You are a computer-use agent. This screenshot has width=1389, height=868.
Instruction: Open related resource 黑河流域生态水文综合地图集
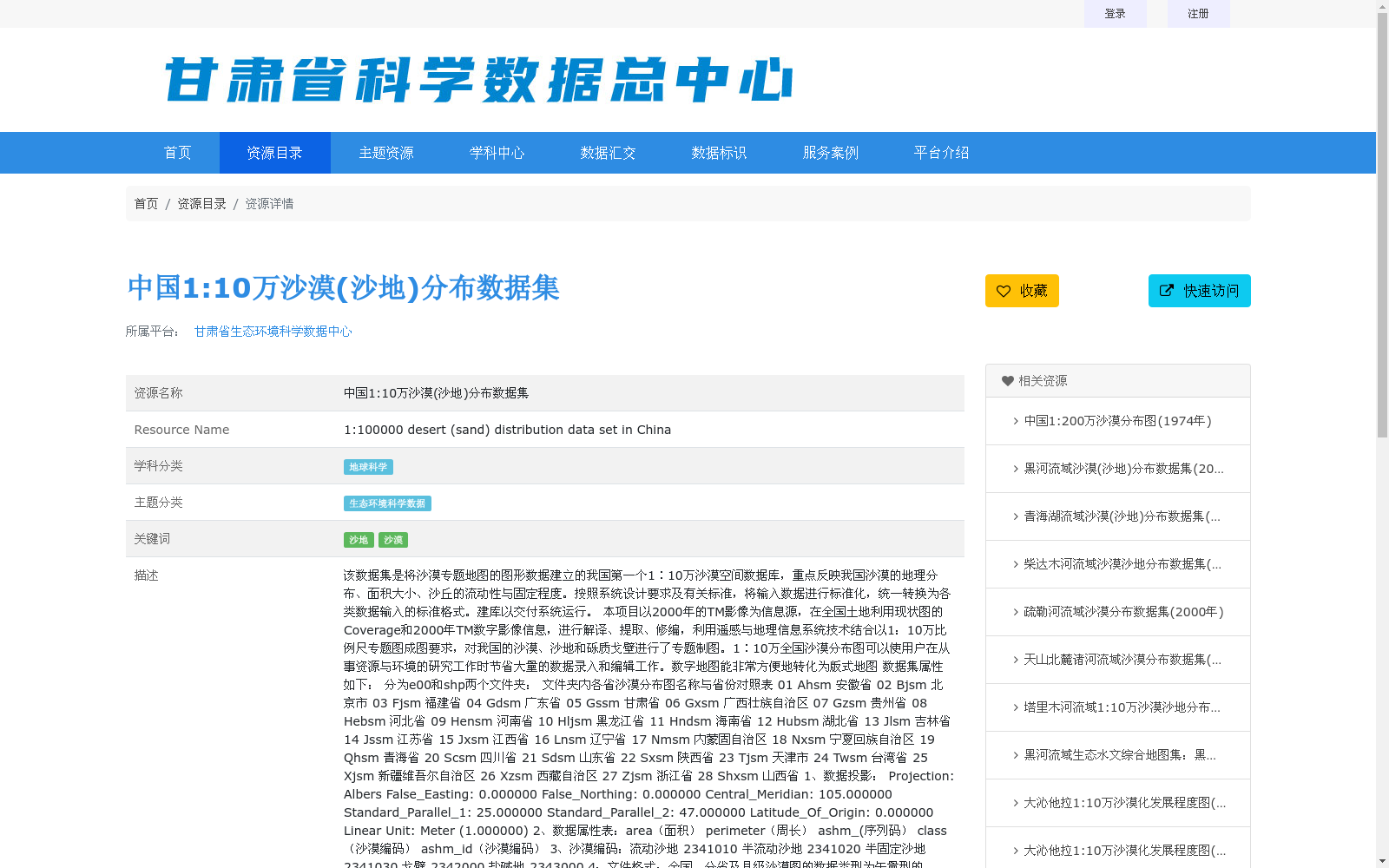click(x=1120, y=755)
